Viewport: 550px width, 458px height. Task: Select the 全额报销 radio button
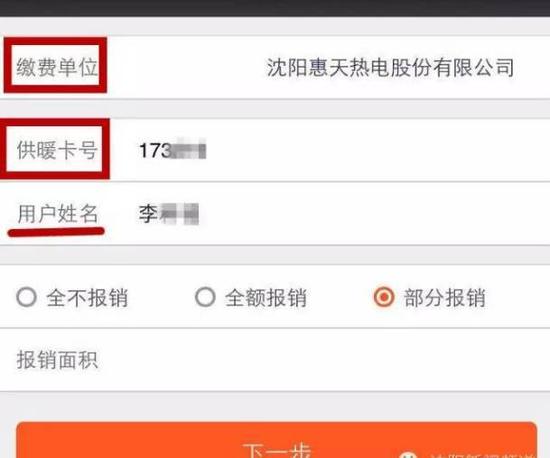click(205, 297)
